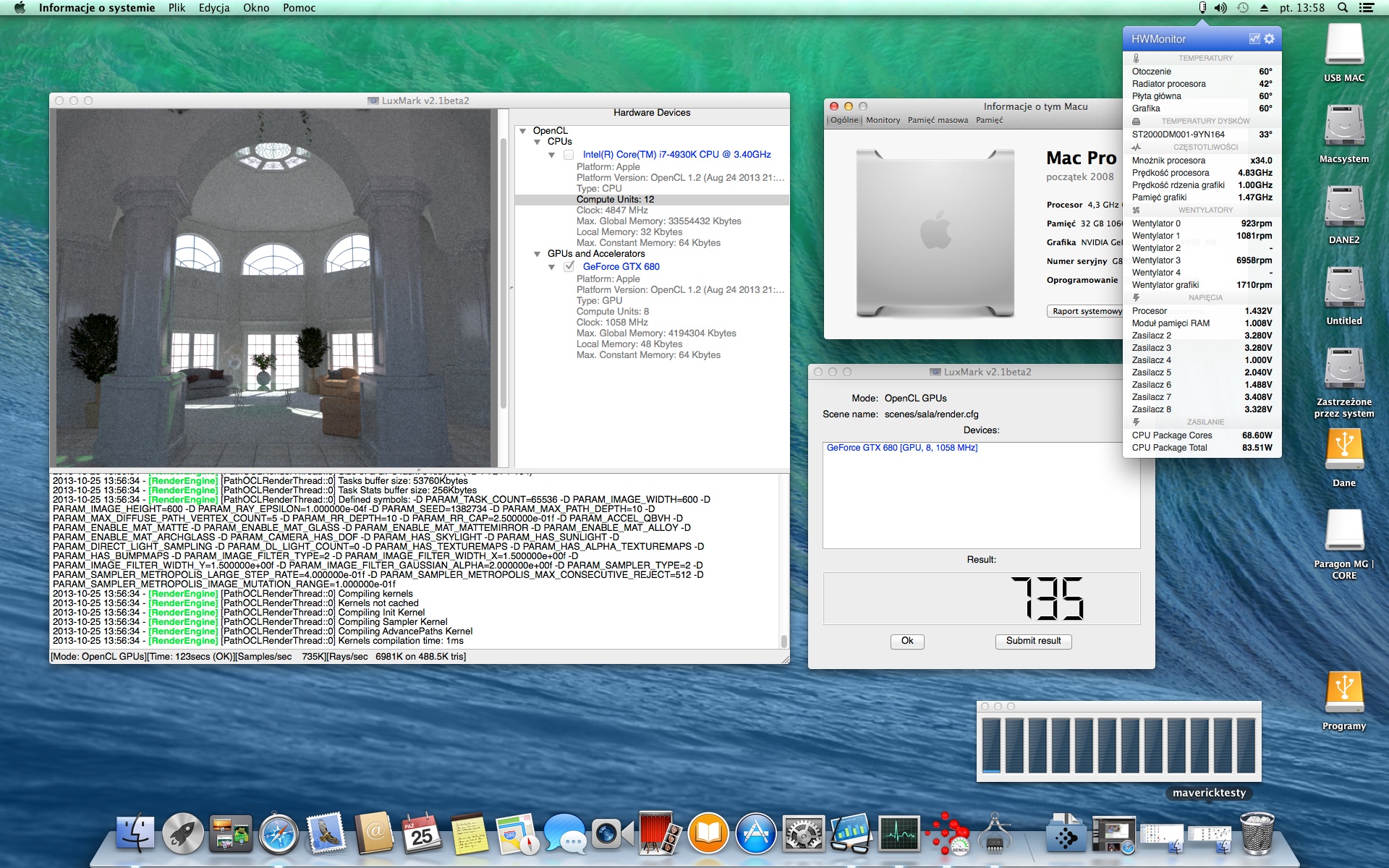Open the Plik menu
1389x868 pixels.
[x=177, y=8]
